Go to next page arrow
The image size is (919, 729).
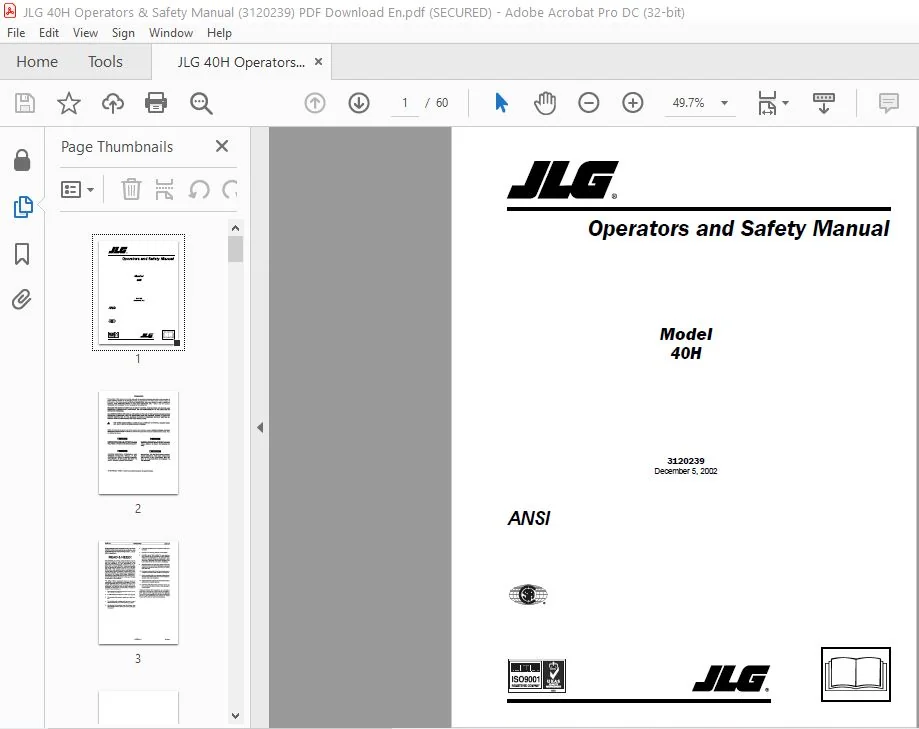359,103
